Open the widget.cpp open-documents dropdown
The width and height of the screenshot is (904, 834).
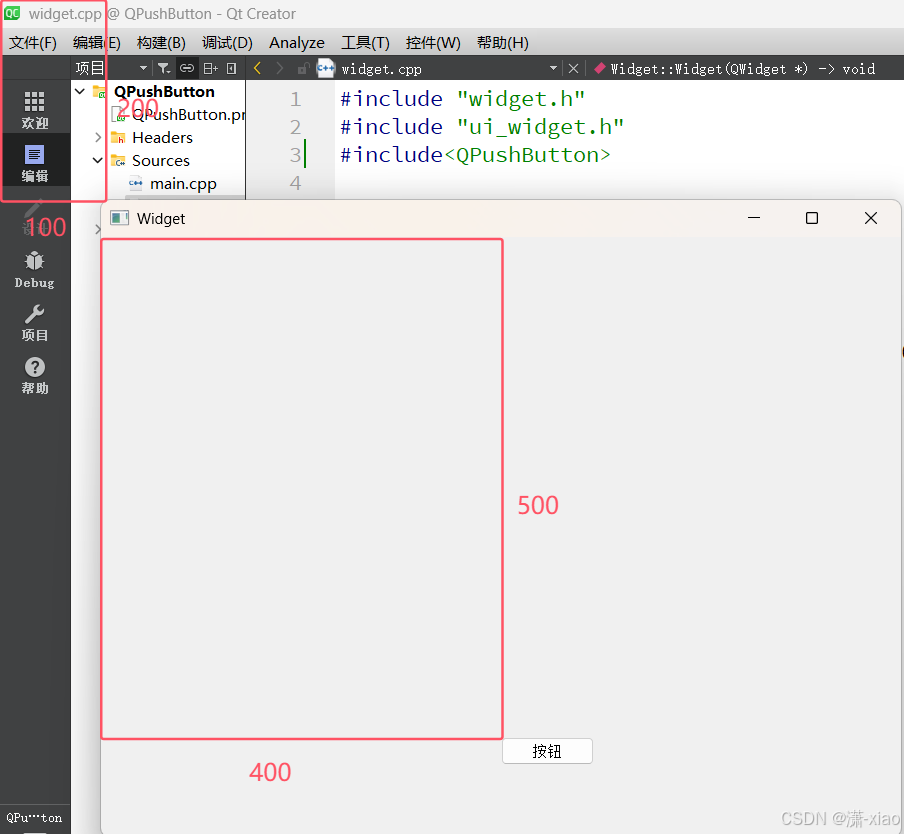(553, 69)
